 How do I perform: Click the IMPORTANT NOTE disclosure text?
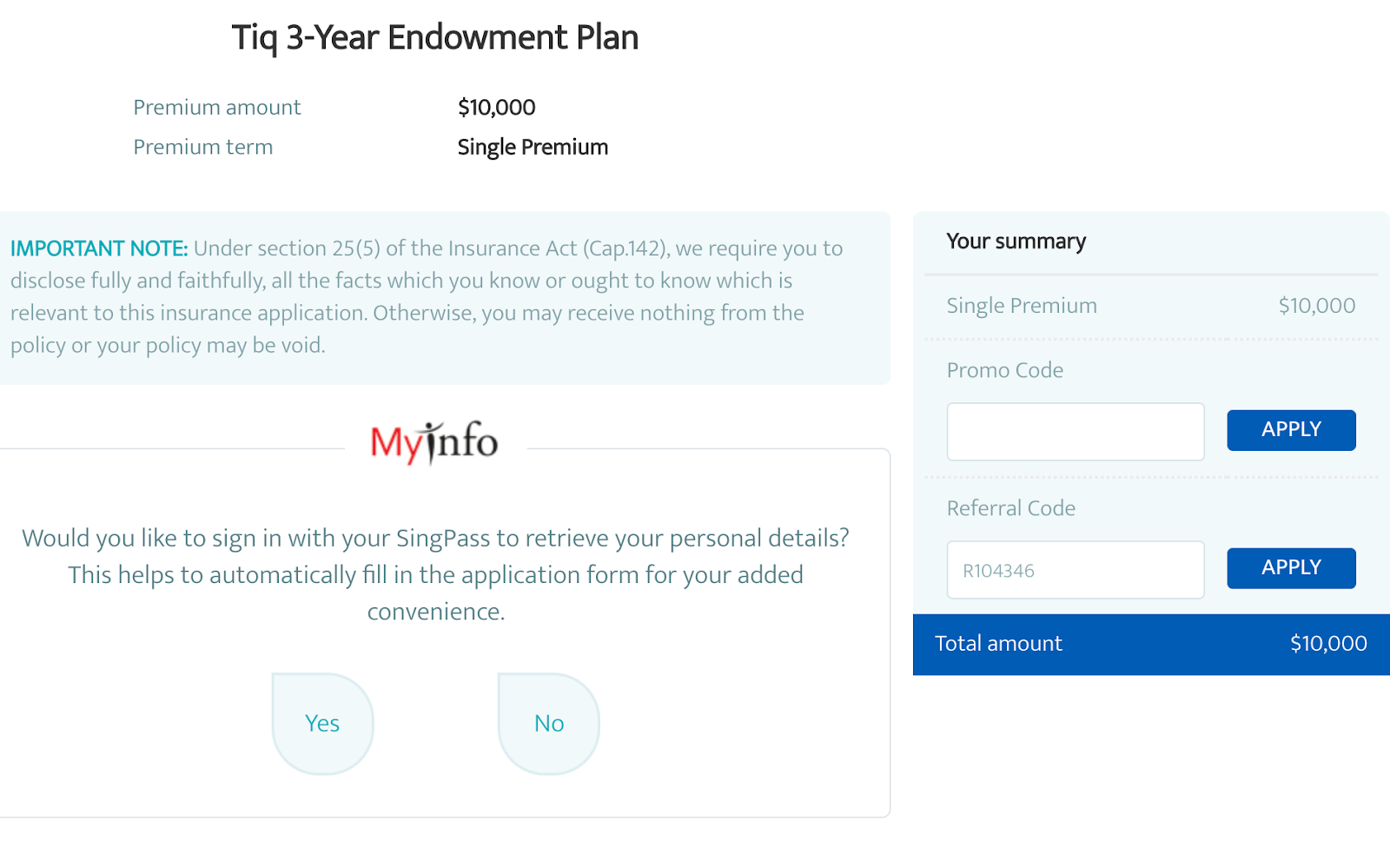[x=426, y=296]
